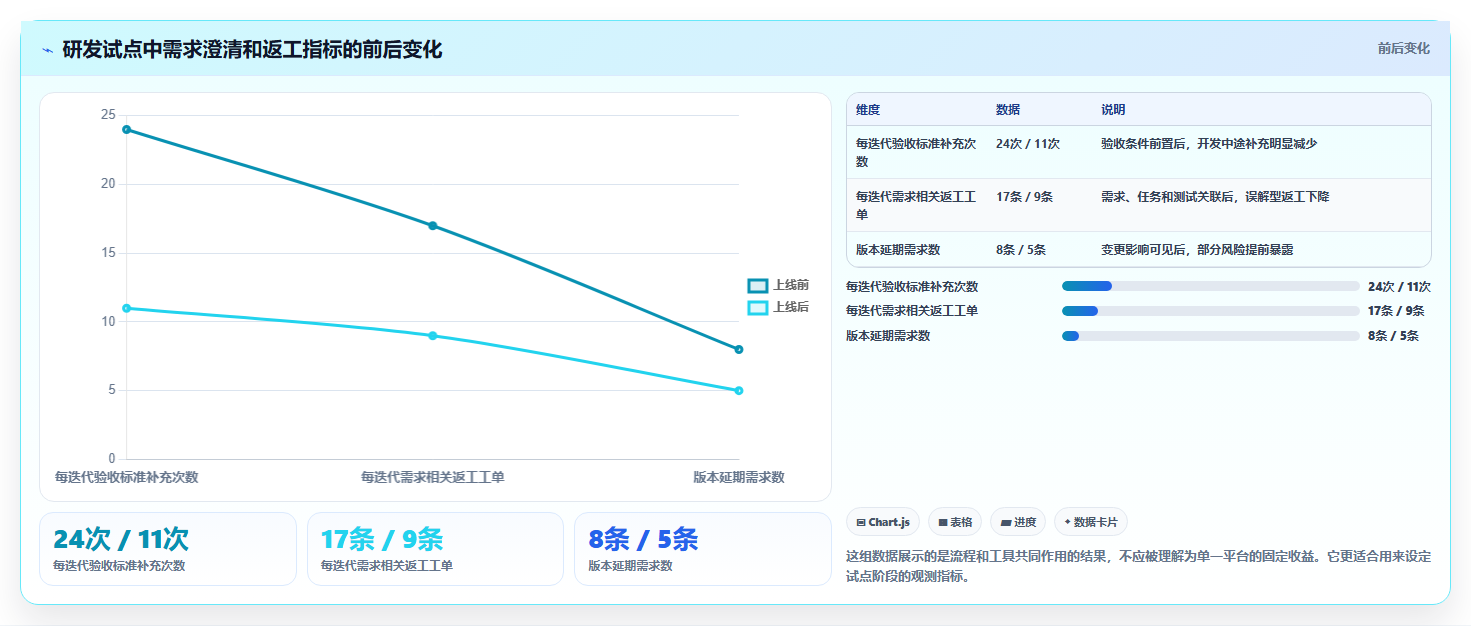Click table cell 每迭代验收标准补充次数
1471x626 pixels.
tap(916, 152)
